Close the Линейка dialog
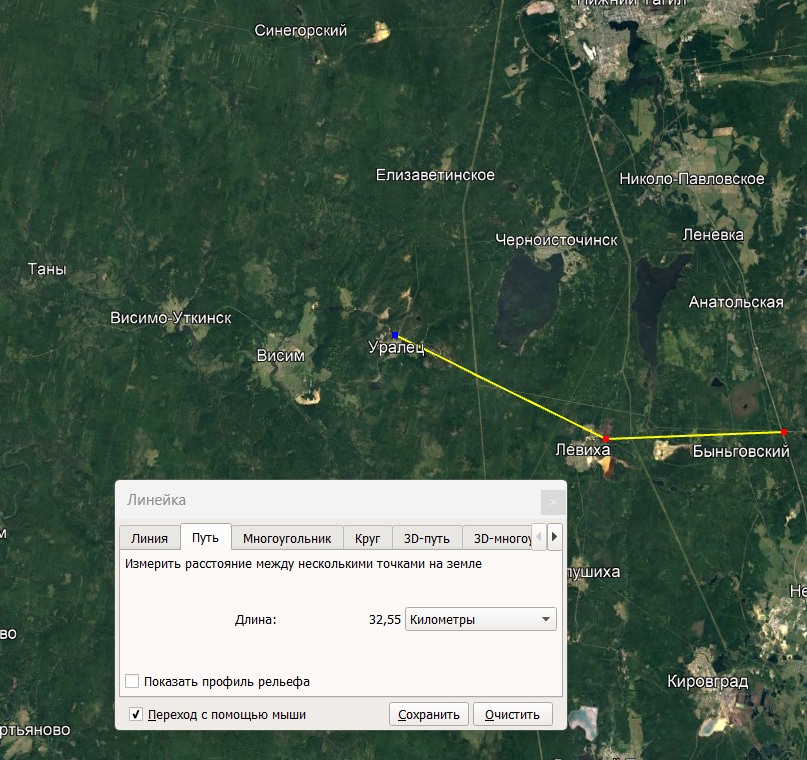Screen dimensions: 807x760 [x=553, y=502]
